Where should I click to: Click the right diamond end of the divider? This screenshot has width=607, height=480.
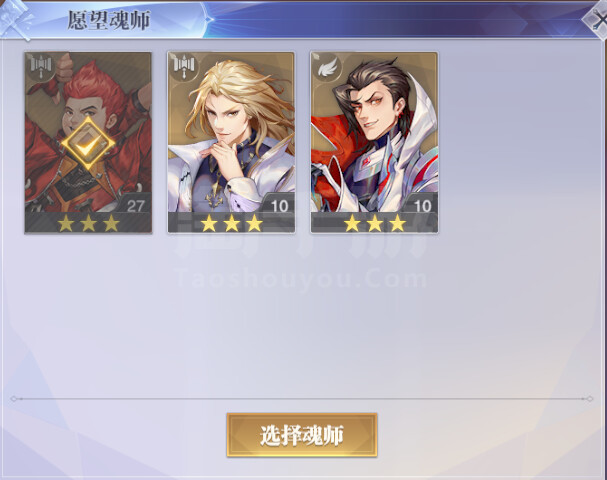(589, 398)
